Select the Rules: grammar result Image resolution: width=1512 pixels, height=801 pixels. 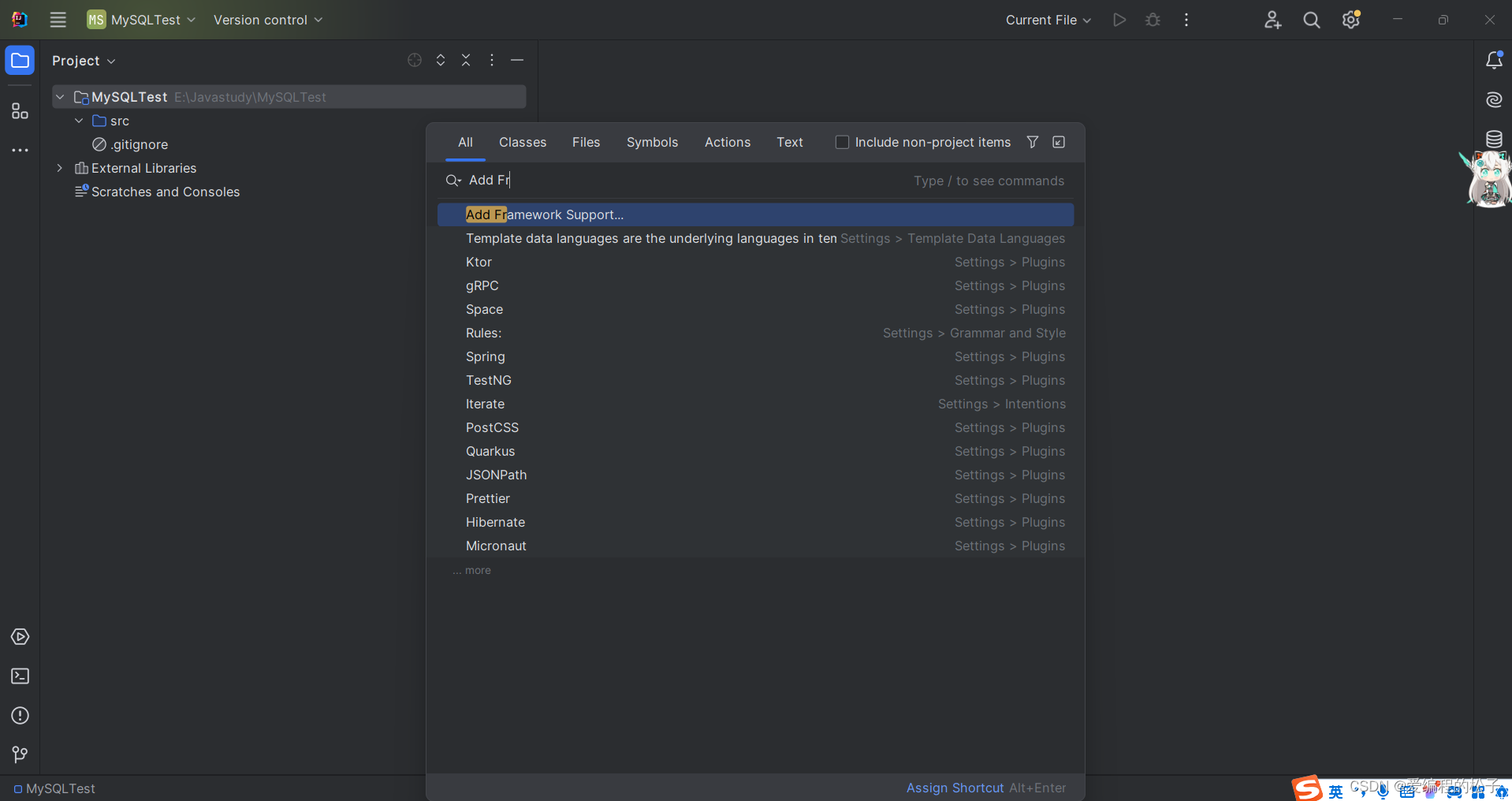[755, 333]
